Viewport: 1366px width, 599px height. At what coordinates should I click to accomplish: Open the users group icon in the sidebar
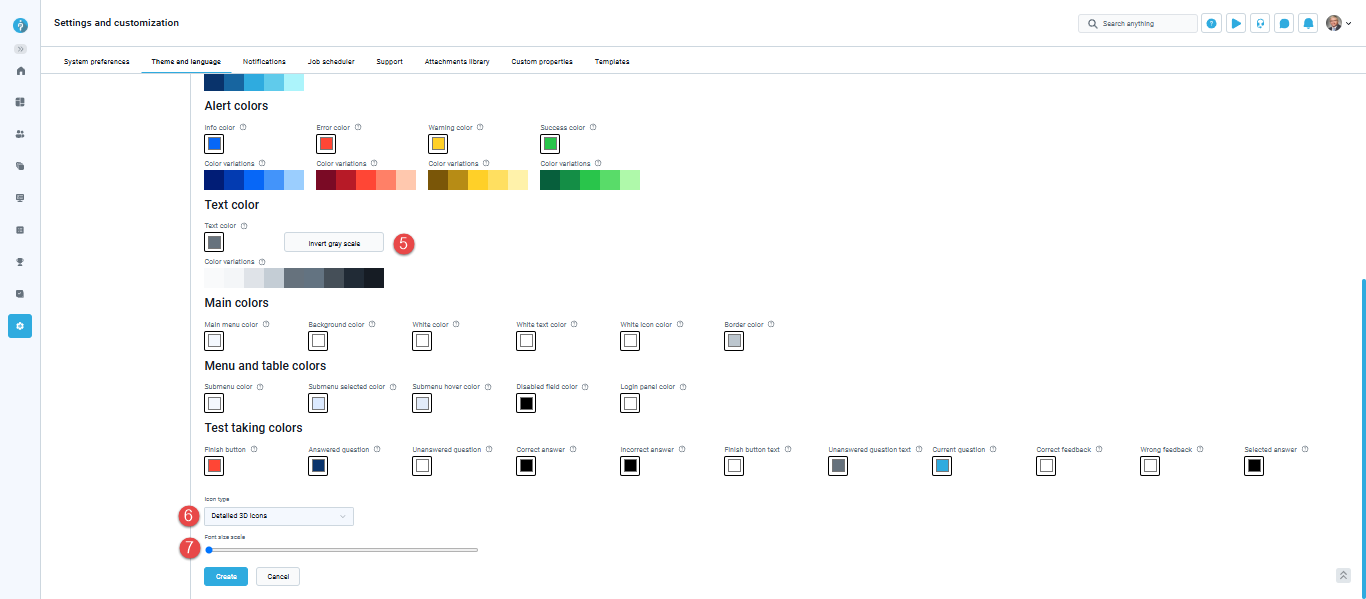pyautogui.click(x=20, y=134)
